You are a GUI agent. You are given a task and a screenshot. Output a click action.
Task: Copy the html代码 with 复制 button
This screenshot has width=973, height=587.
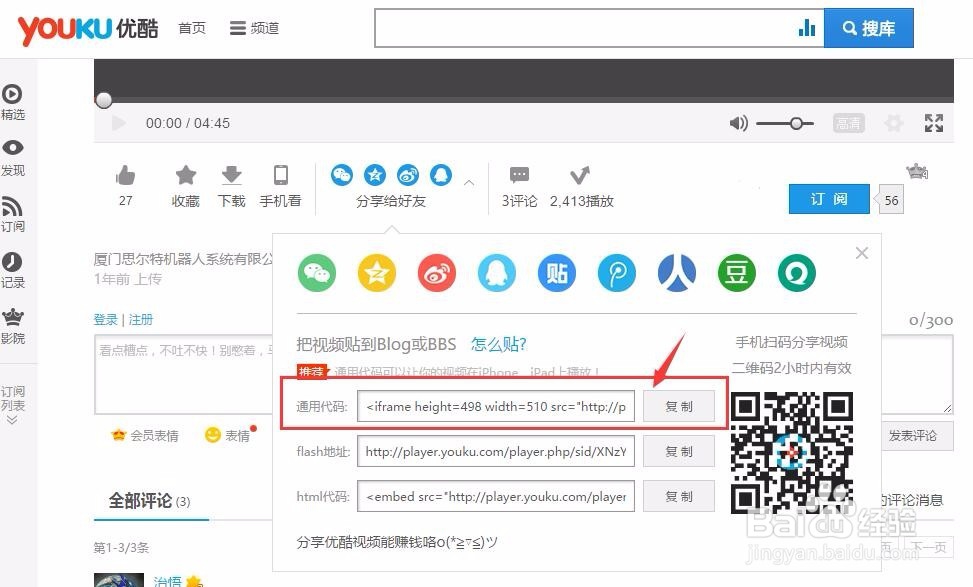(679, 496)
